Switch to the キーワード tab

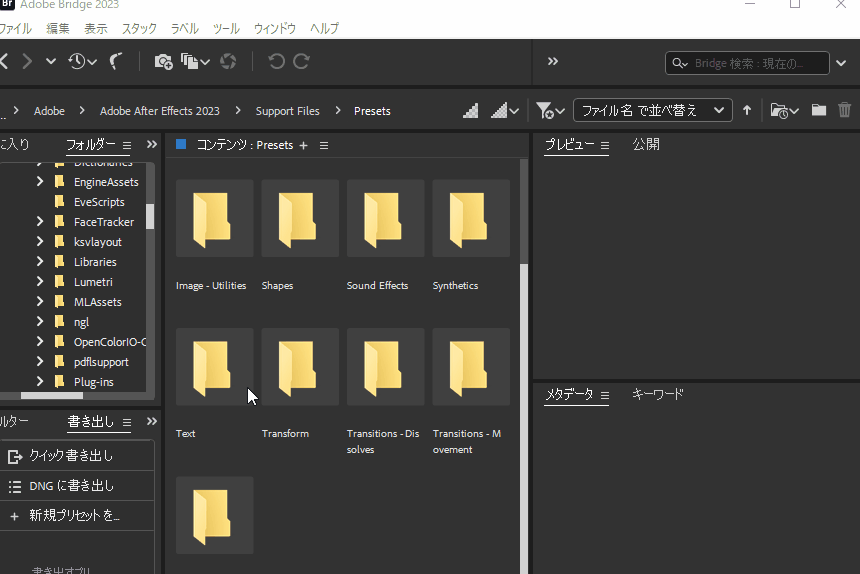tap(658, 394)
